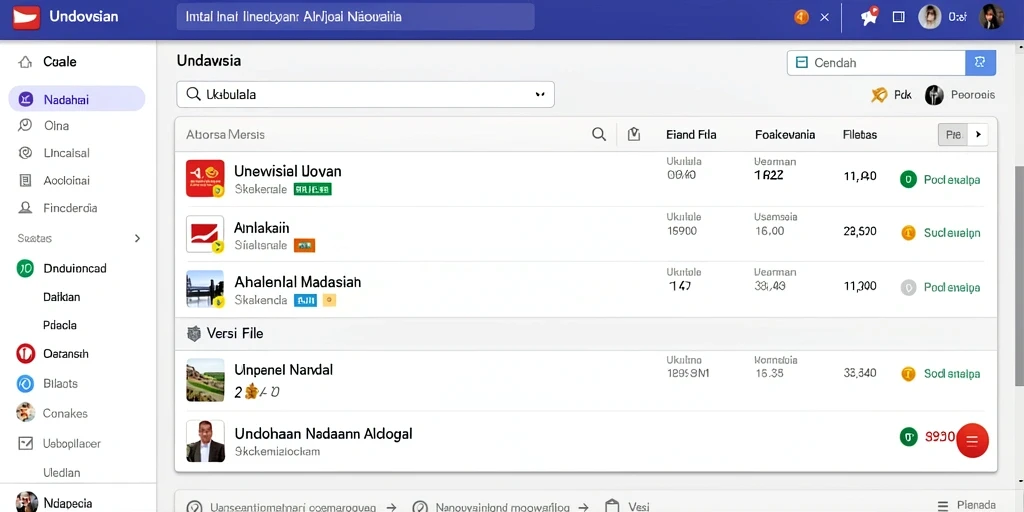Click the starred chat bubble icon

[x=869, y=17]
